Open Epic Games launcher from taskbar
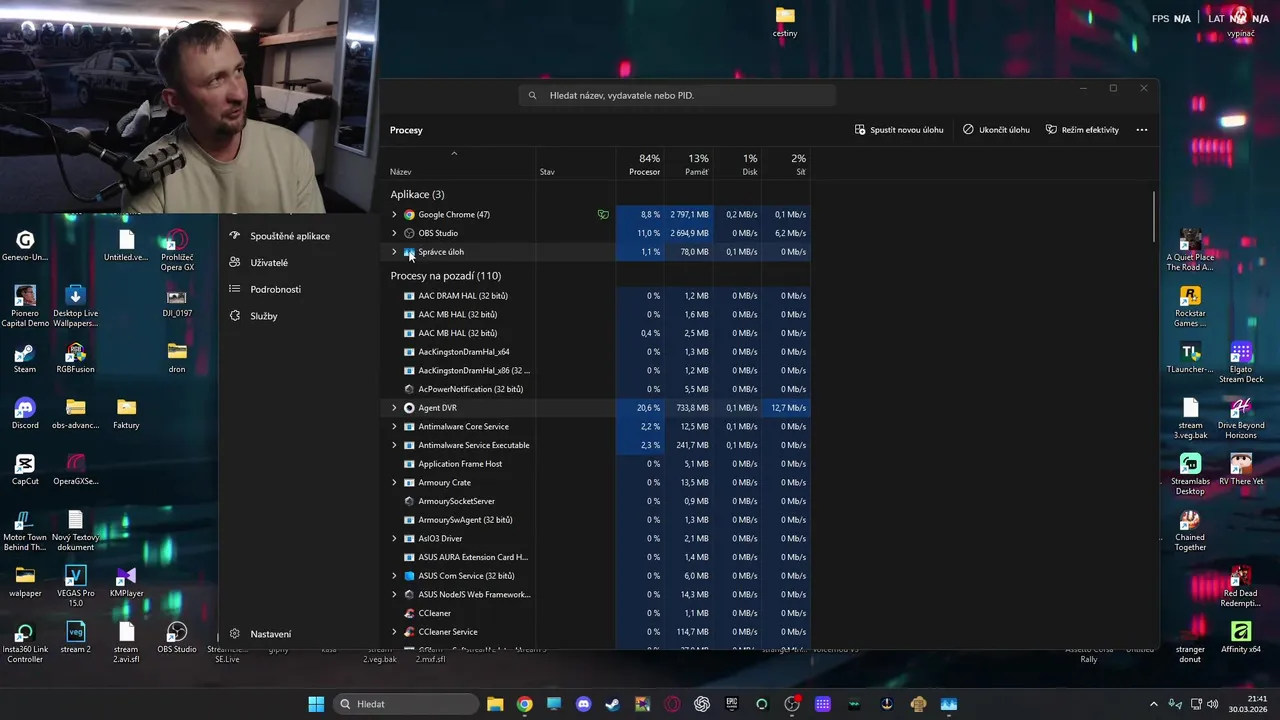1280x720 pixels. click(732, 704)
